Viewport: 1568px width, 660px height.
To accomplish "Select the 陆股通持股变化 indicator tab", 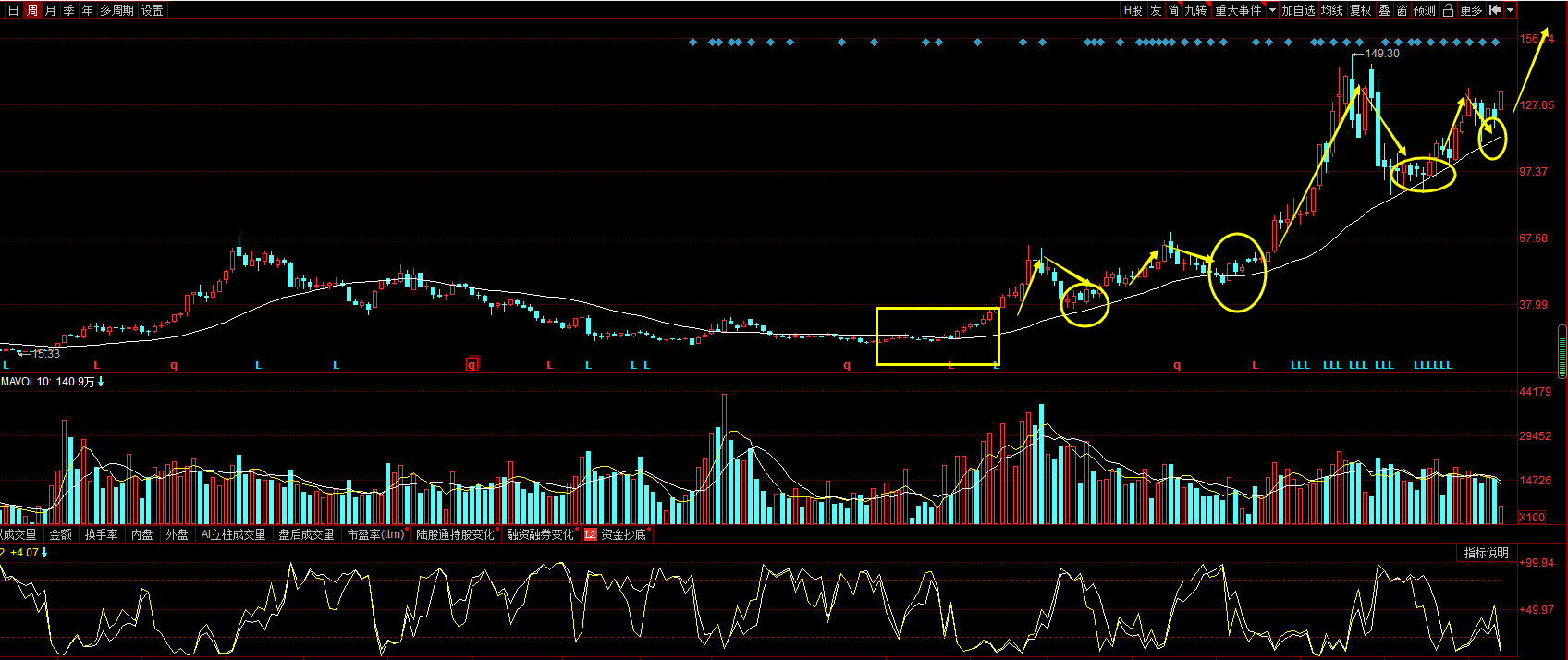I will pos(455,534).
